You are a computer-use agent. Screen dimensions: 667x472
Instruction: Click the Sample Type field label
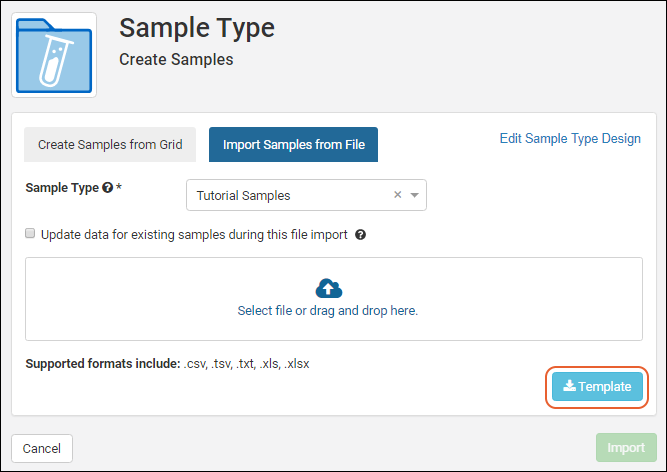pyautogui.click(x=61, y=188)
